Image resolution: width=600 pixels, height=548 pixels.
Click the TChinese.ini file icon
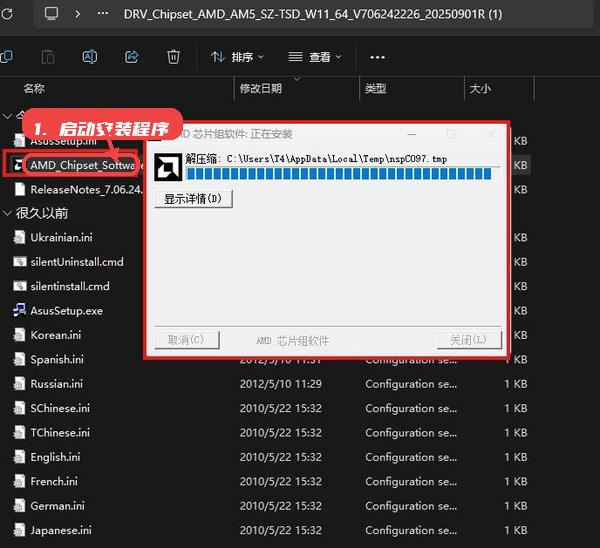click(20, 433)
